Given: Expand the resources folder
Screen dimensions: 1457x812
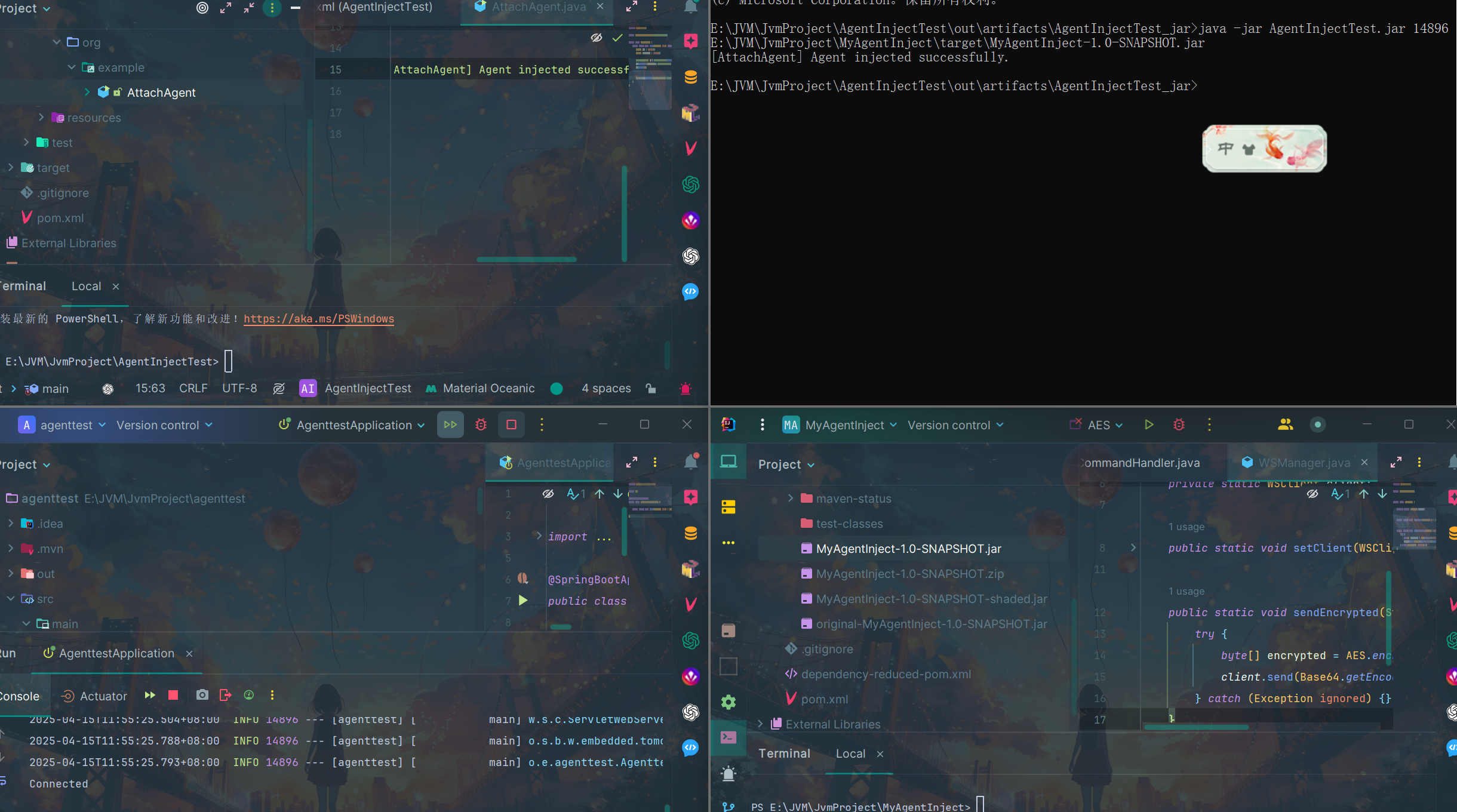Looking at the screenshot, I should tap(41, 118).
